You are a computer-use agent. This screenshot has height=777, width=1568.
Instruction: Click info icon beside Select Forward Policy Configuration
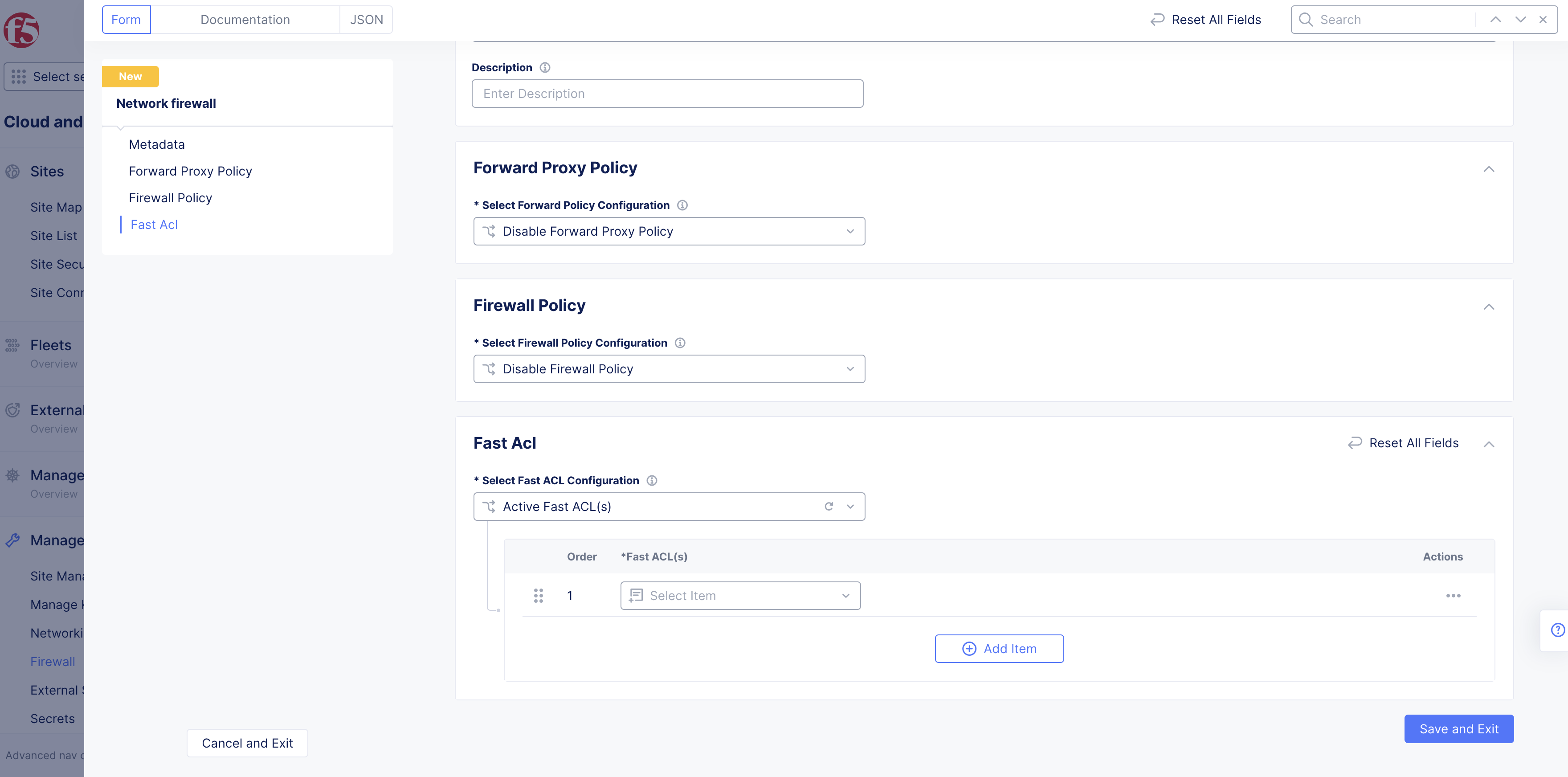pyautogui.click(x=682, y=205)
